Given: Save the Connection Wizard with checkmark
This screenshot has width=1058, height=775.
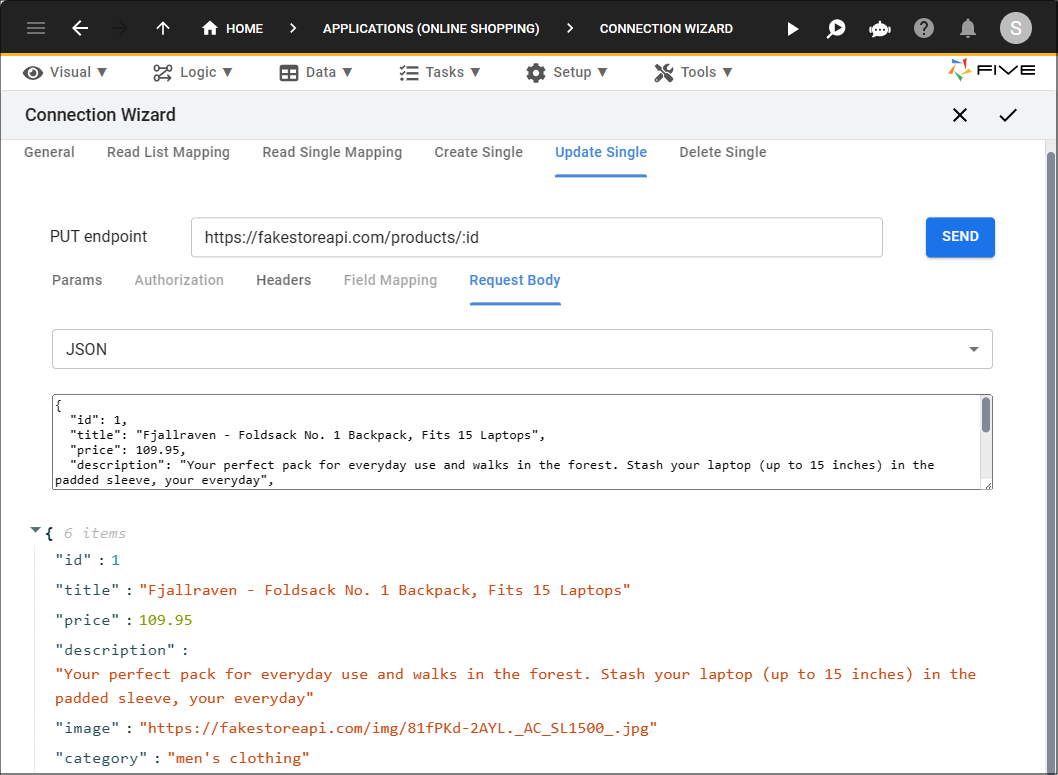Looking at the screenshot, I should (1008, 115).
